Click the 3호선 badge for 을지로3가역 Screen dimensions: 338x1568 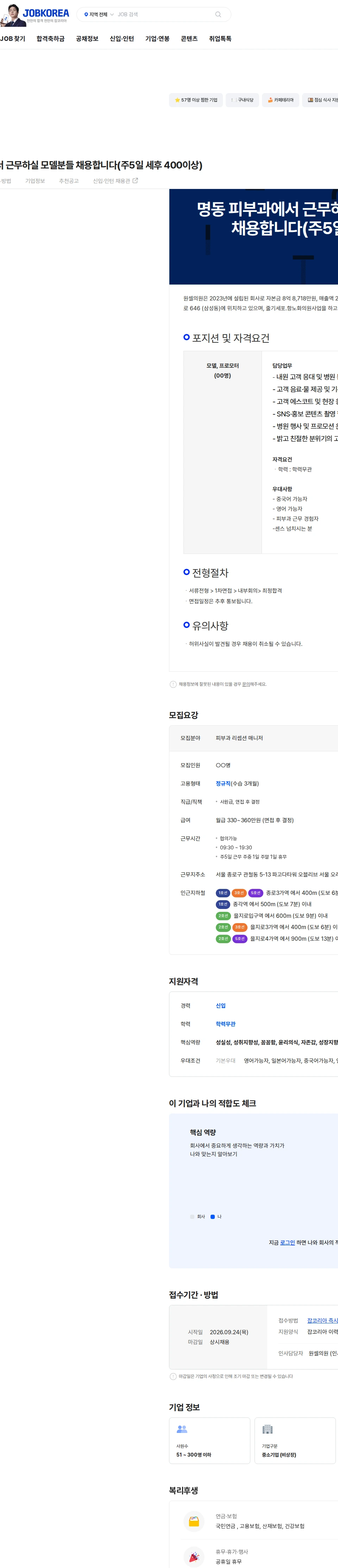point(239,927)
